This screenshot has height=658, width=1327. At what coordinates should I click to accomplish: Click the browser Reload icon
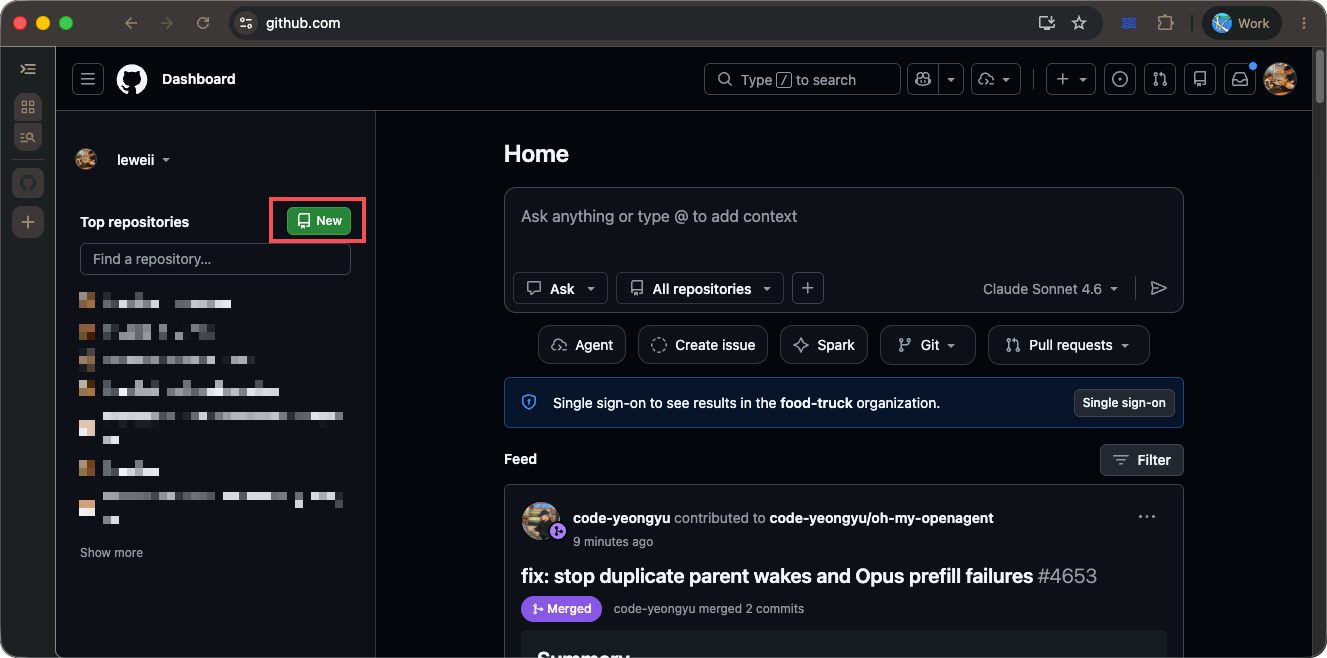(203, 23)
